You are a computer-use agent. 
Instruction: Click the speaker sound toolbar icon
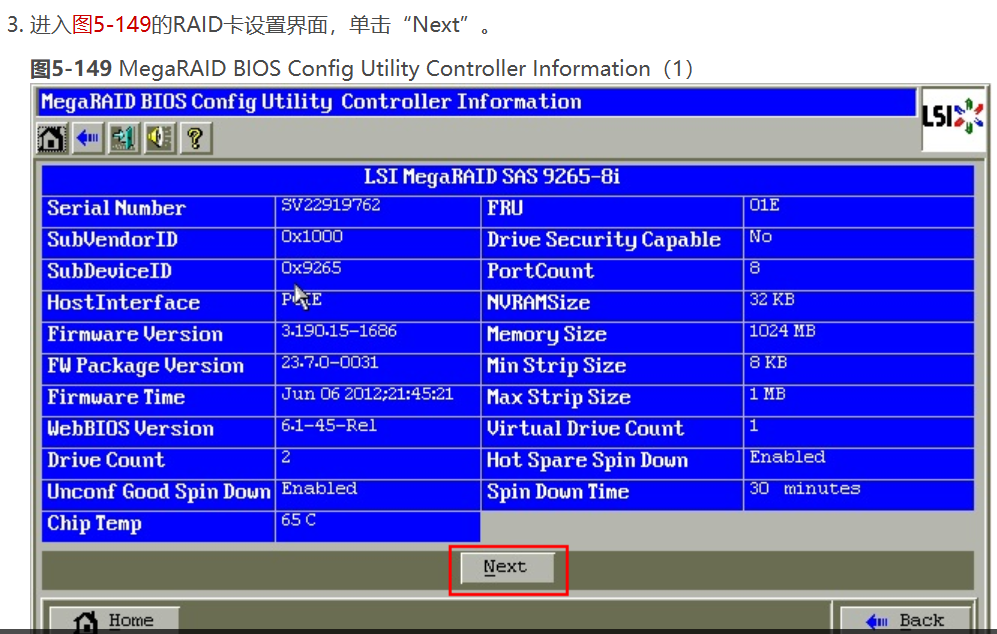click(160, 137)
